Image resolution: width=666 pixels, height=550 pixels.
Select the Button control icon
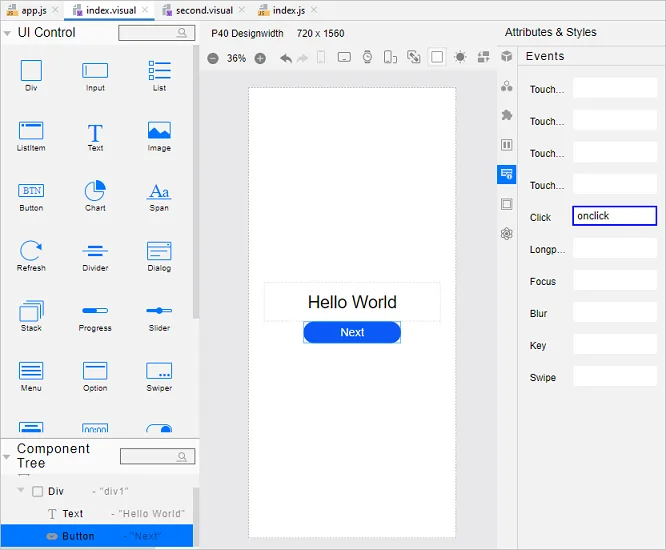pyautogui.click(x=31, y=191)
